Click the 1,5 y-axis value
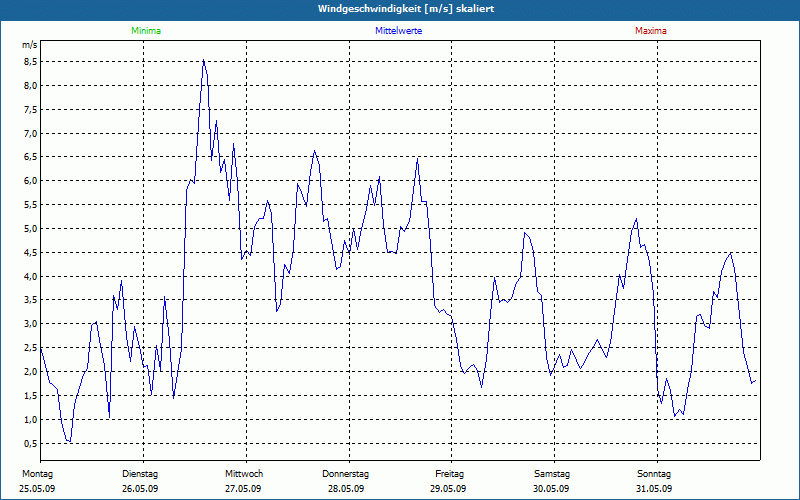 [x=31, y=396]
